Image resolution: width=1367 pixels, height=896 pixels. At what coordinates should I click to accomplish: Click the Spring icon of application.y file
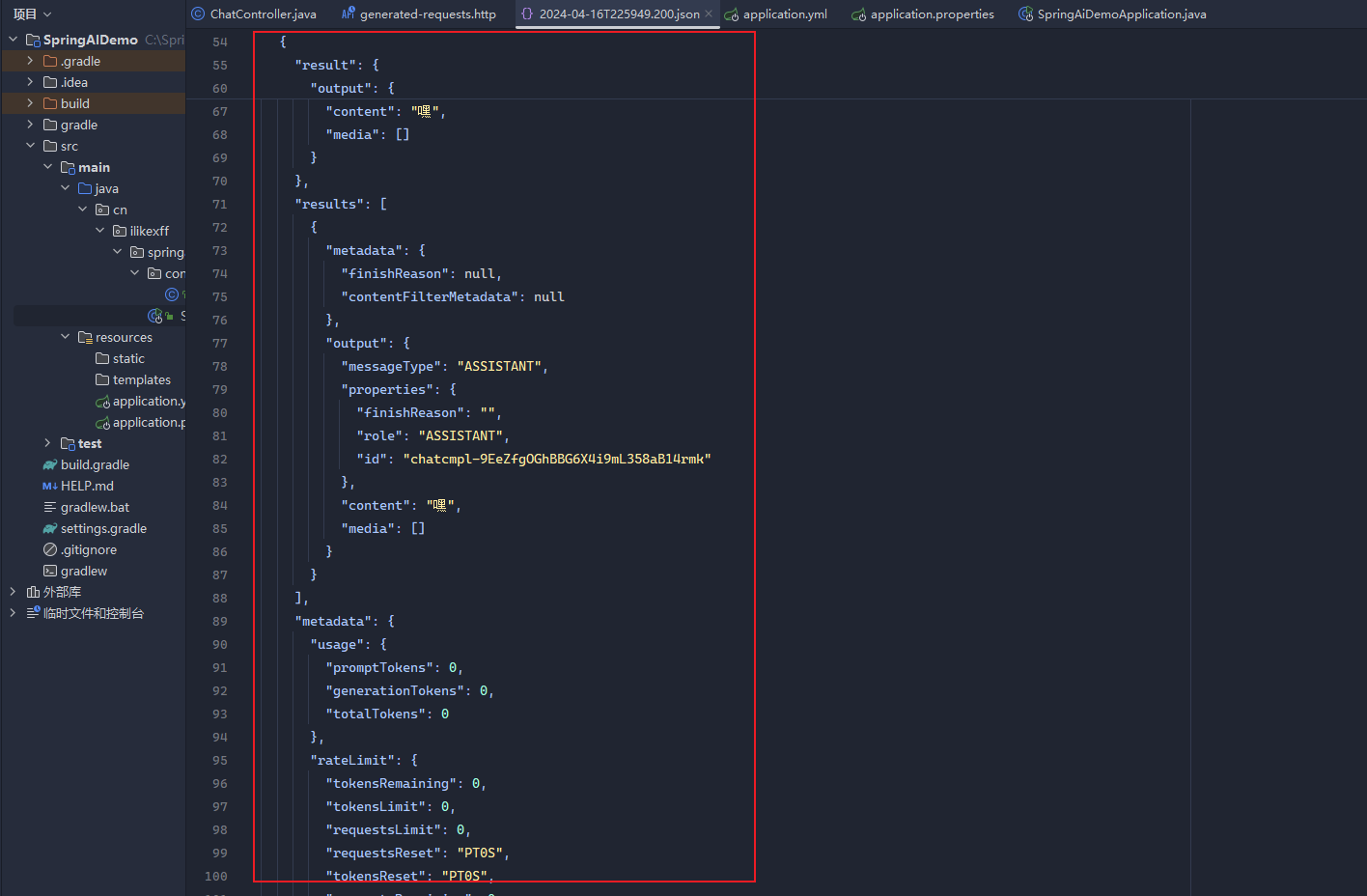(x=102, y=402)
